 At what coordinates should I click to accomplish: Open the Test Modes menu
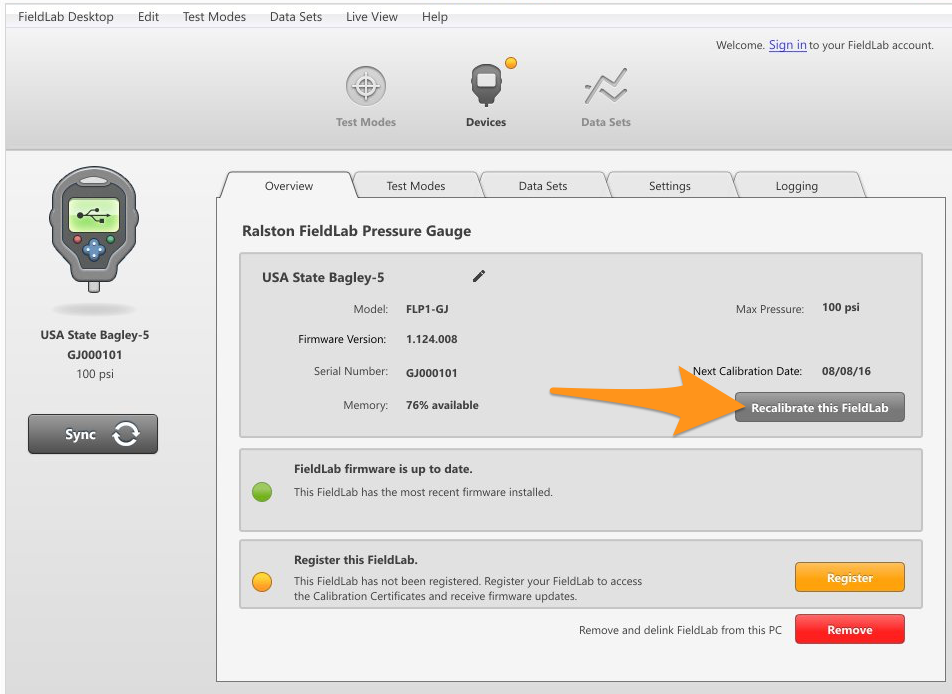click(x=214, y=17)
